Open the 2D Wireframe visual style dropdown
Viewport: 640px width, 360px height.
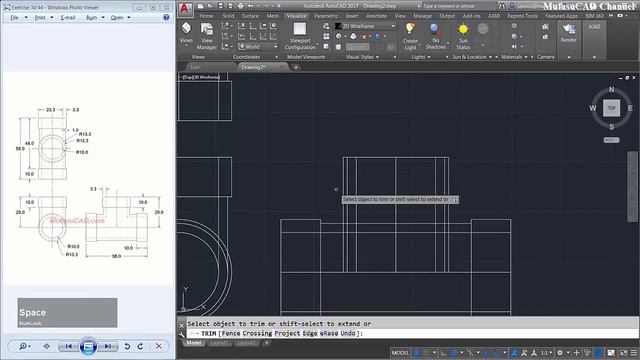[x=366, y=26]
